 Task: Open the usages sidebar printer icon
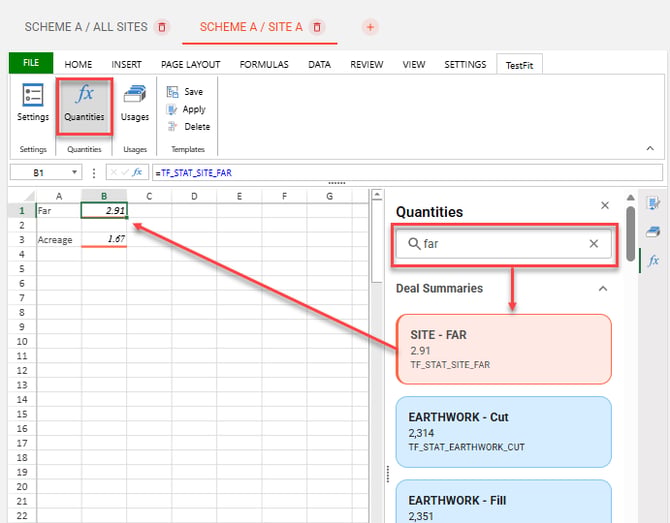point(653,232)
